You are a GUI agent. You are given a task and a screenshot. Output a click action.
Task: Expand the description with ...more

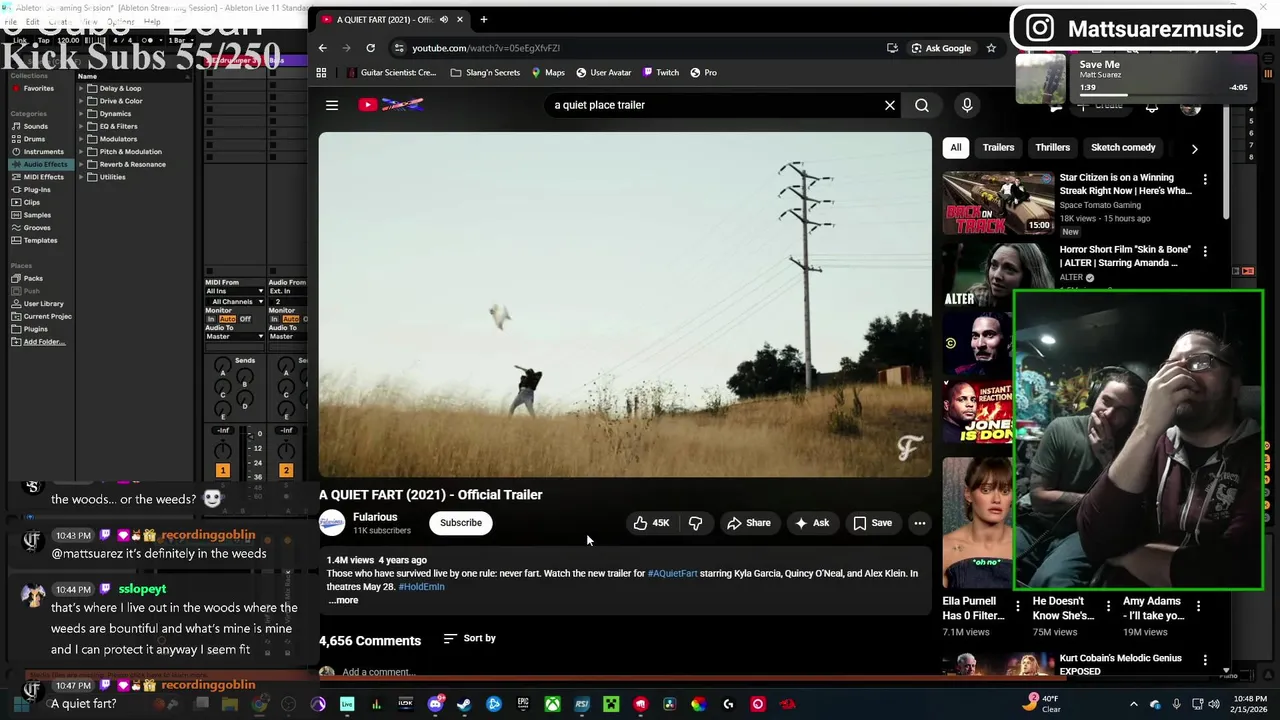coord(343,600)
